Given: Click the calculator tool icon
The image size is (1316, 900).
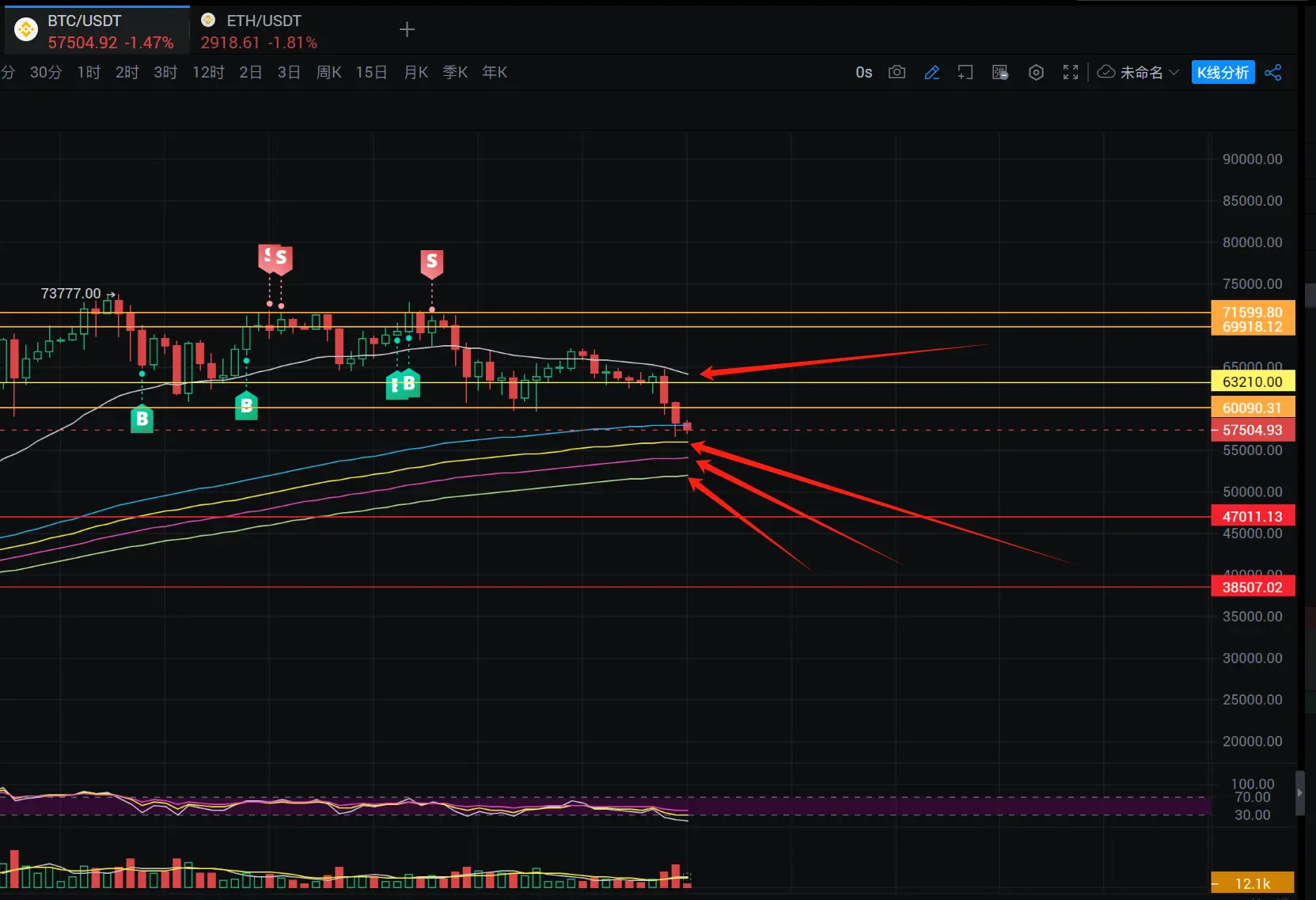Looking at the screenshot, I should pyautogui.click(x=1000, y=72).
